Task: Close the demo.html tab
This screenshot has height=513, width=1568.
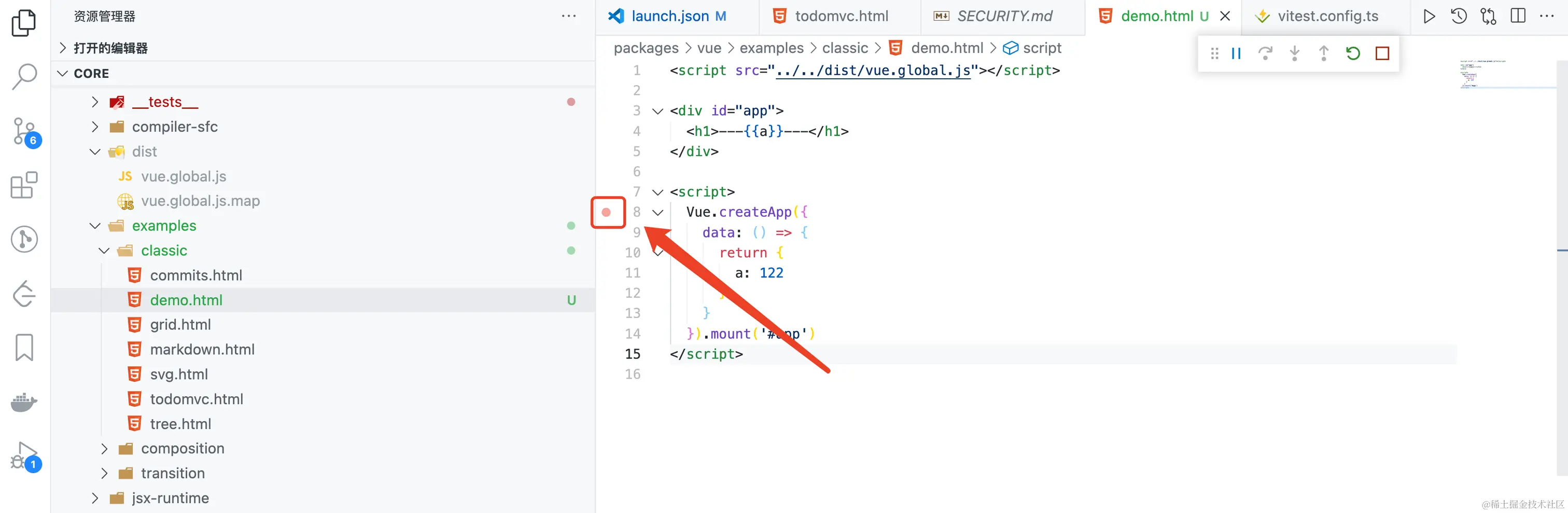Action: coord(1225,17)
